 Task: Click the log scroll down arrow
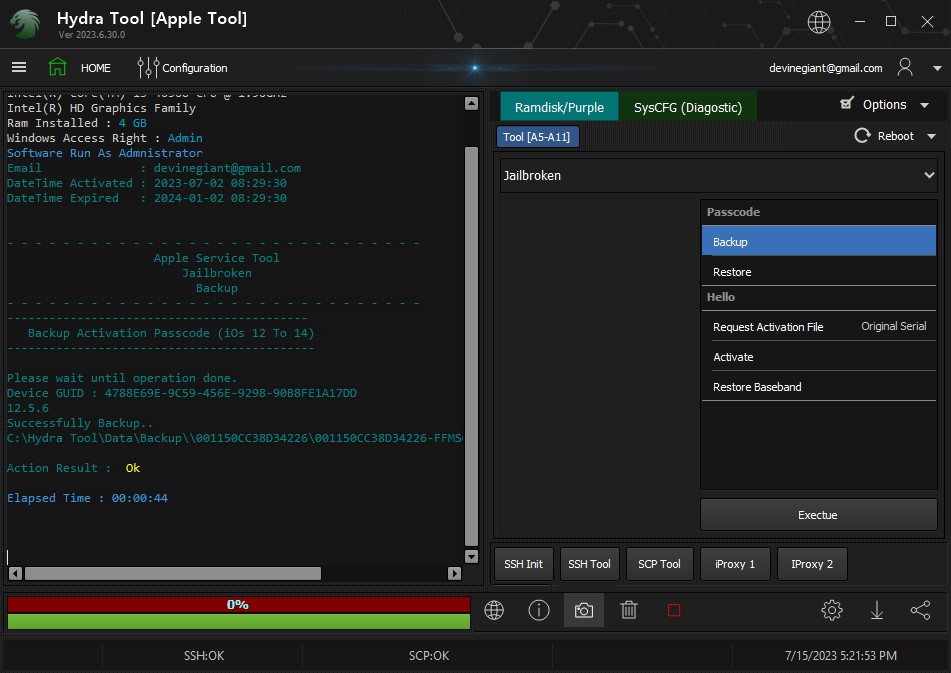click(471, 556)
